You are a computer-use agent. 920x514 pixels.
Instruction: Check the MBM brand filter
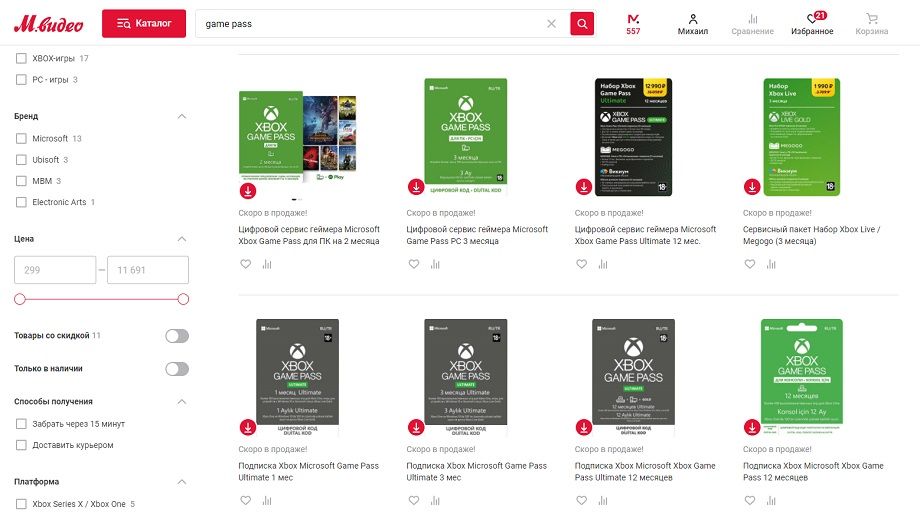point(21,181)
